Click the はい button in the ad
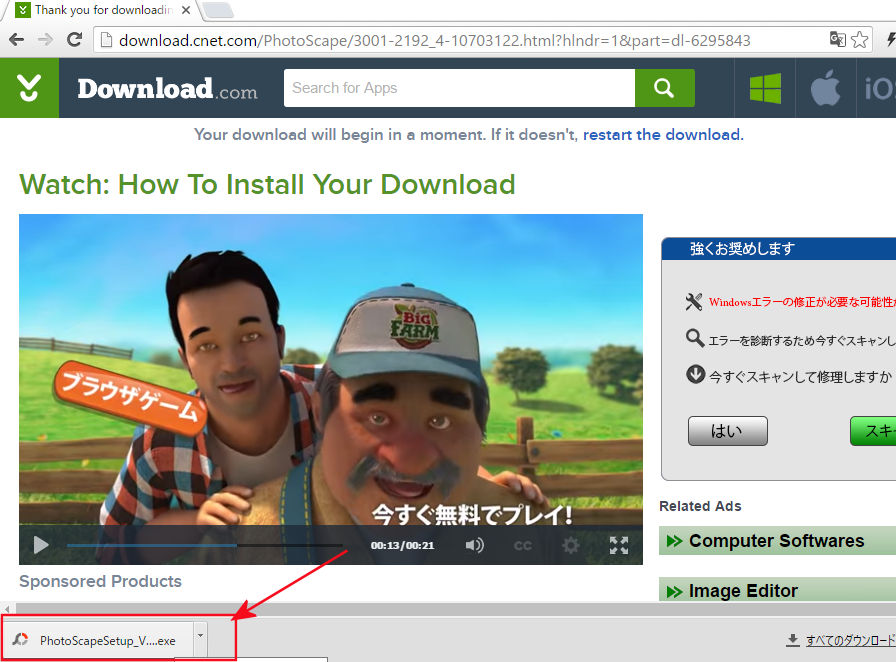 tap(727, 430)
